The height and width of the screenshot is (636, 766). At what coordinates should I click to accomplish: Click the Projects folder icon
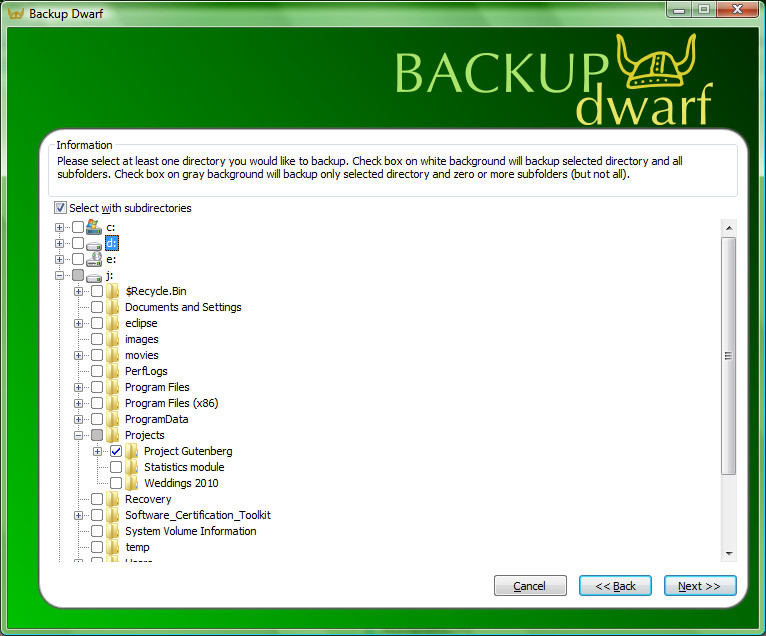[113, 435]
